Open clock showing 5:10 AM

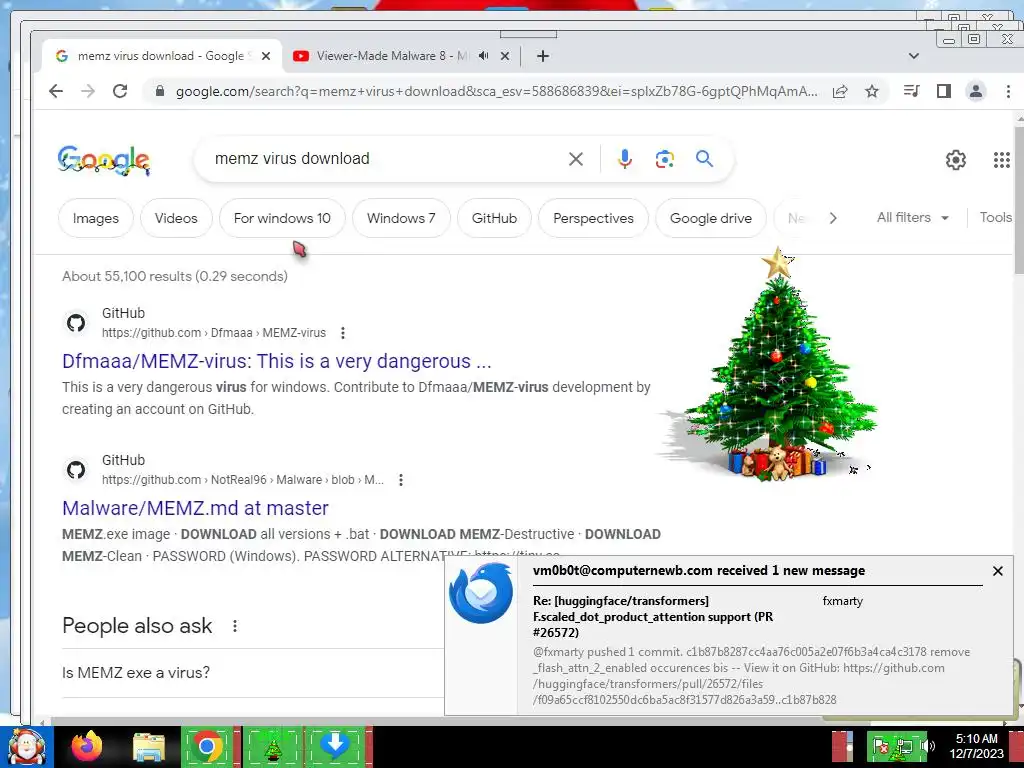pyautogui.click(x=976, y=746)
